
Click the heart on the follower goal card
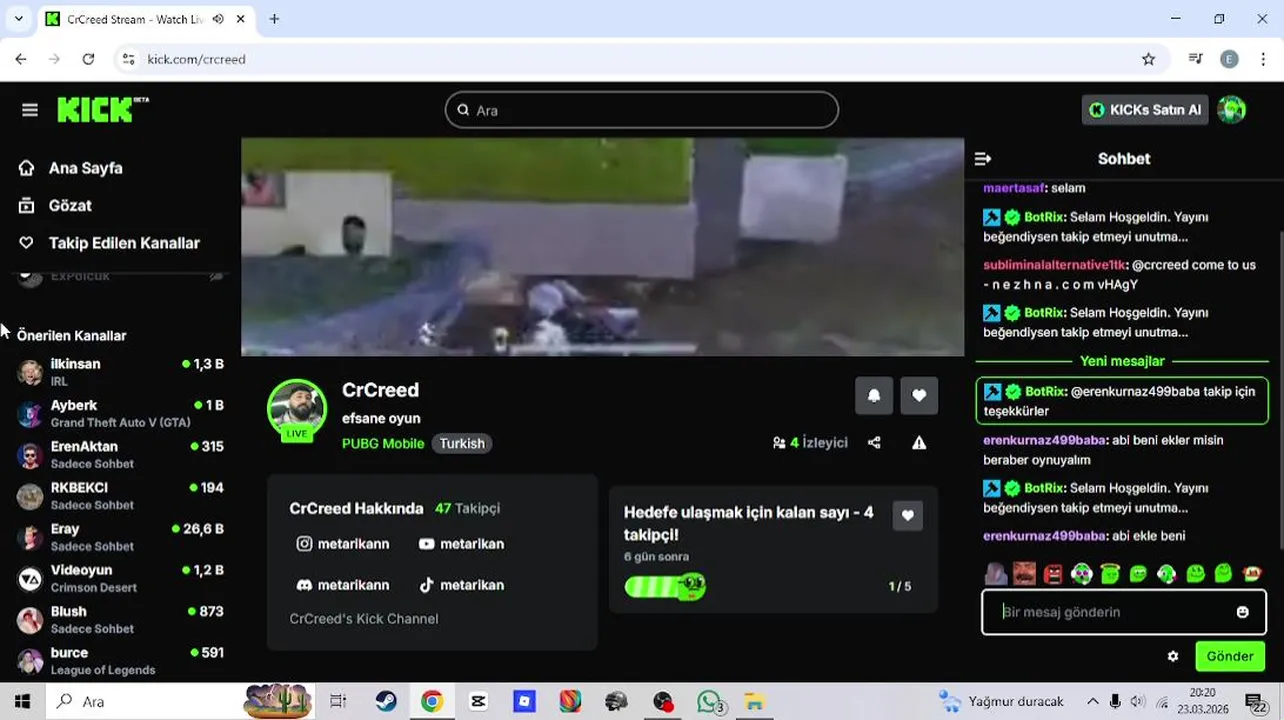coord(908,516)
